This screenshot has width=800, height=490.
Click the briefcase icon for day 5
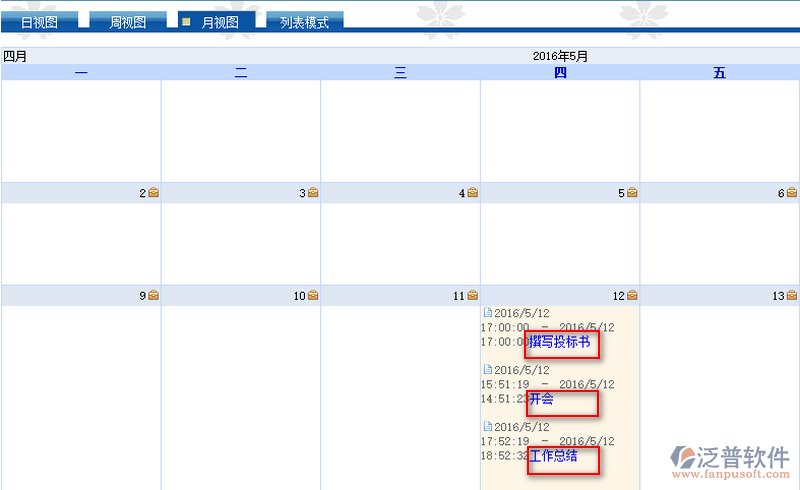(633, 192)
